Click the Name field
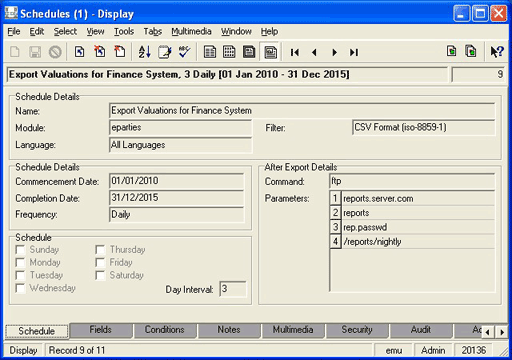This screenshot has width=512, height=360. tap(302, 111)
